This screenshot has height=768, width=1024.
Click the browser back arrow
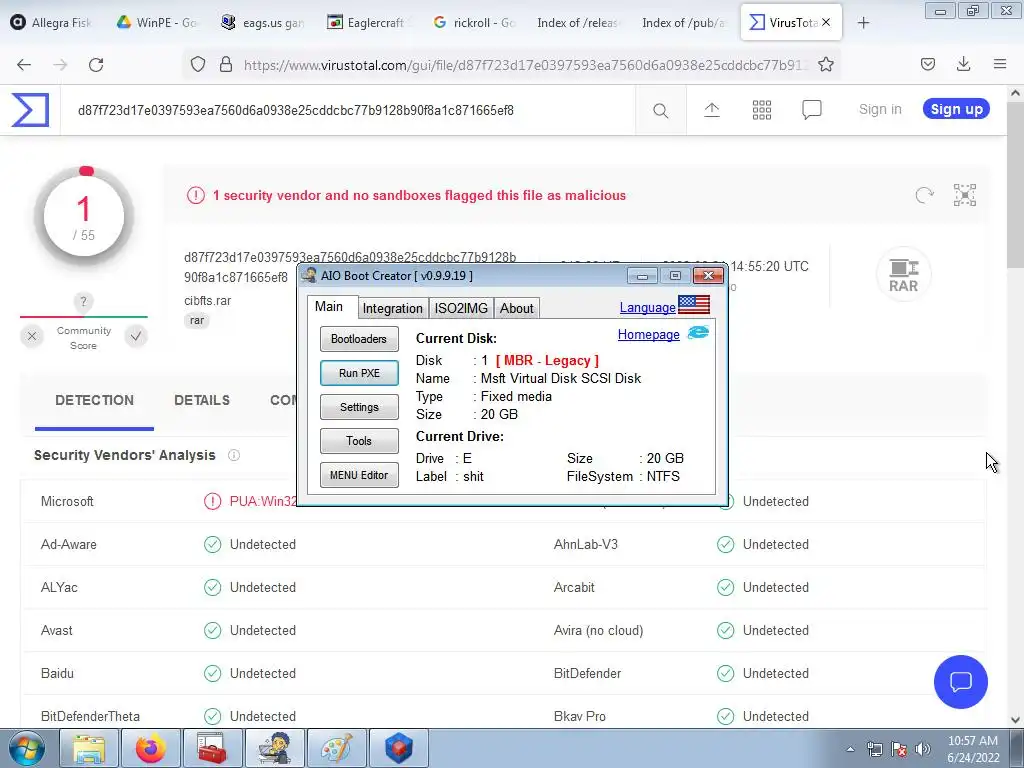point(24,64)
